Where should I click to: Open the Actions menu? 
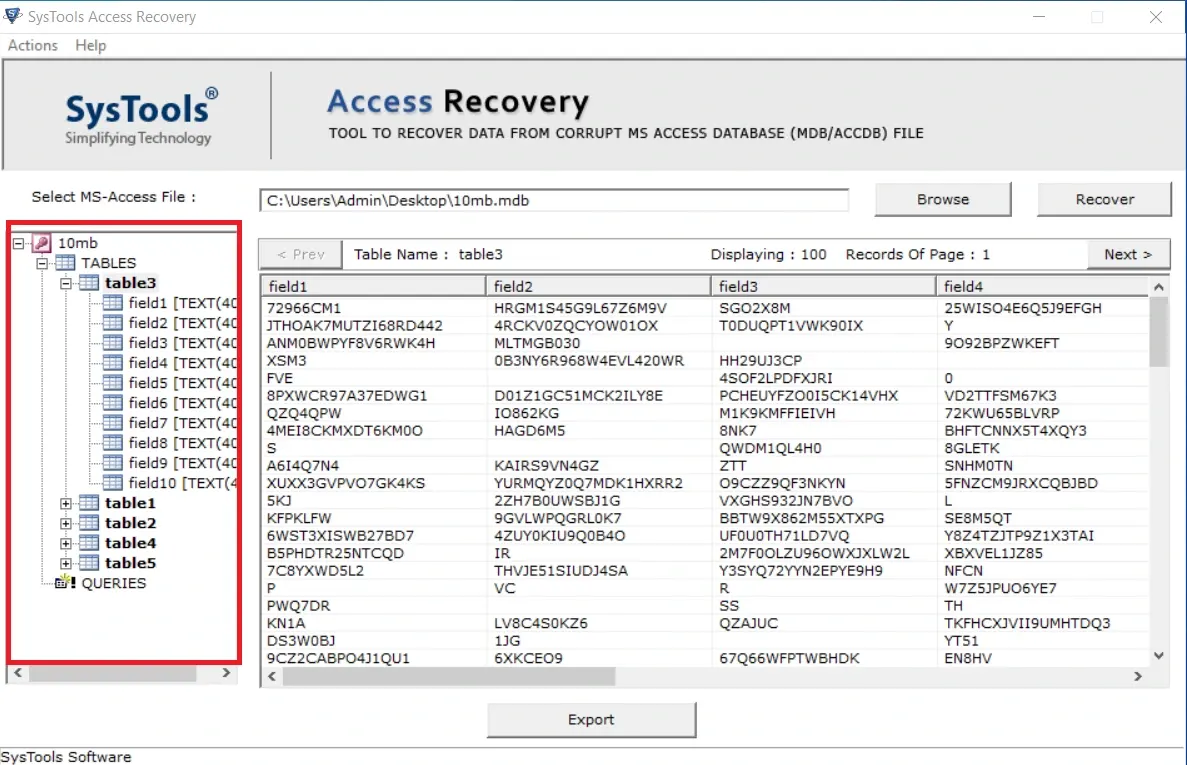33,45
